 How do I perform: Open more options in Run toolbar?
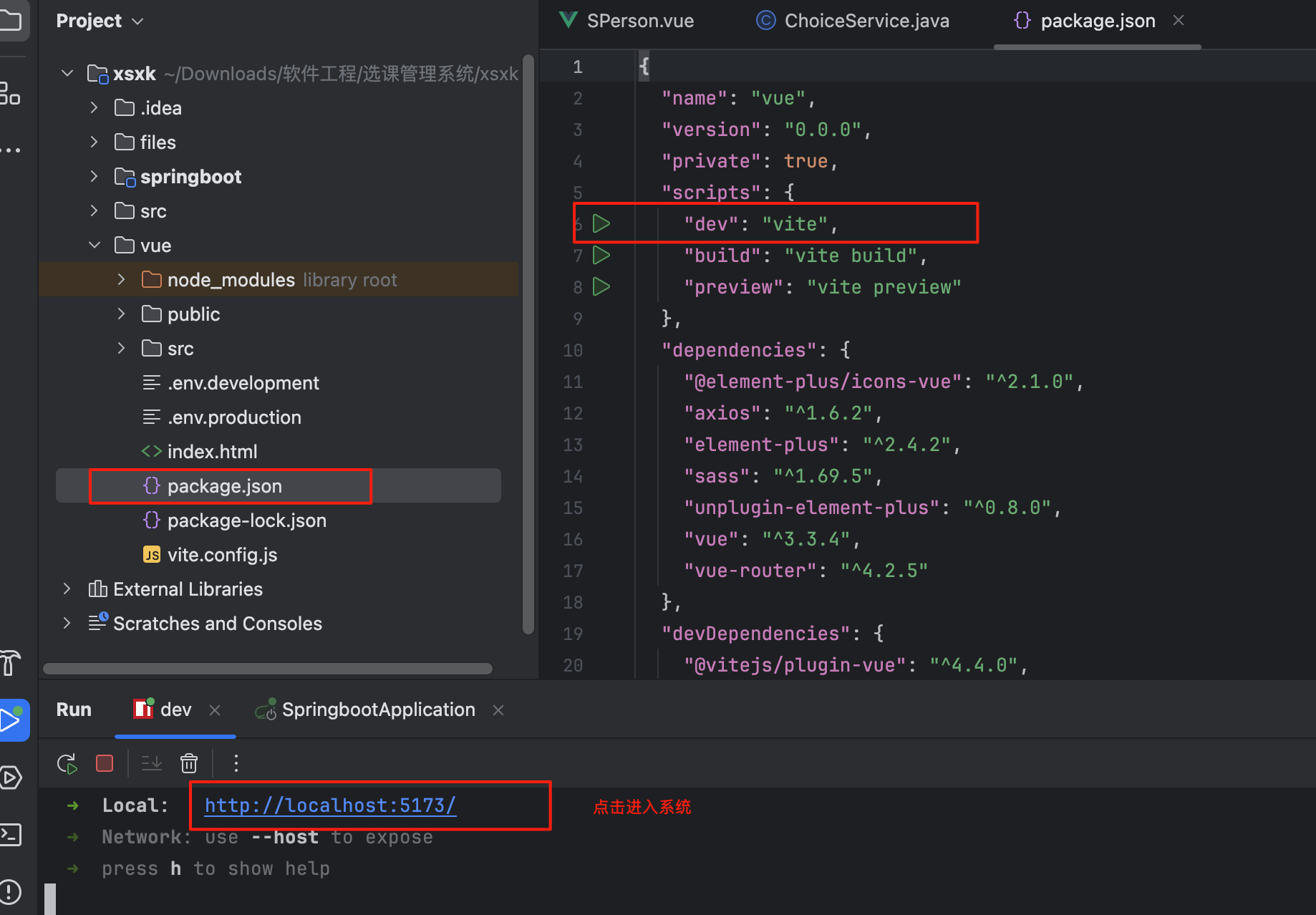(236, 764)
